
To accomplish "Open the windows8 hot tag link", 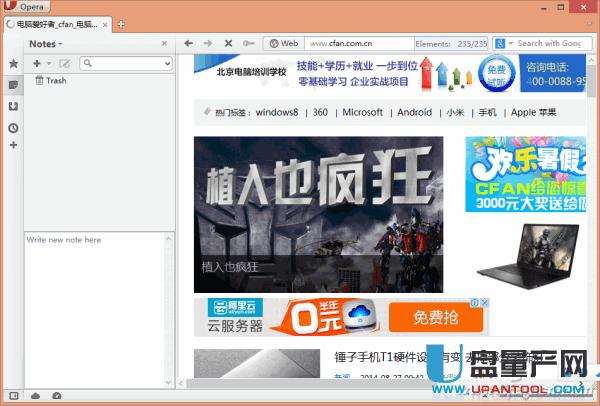I will coord(277,113).
